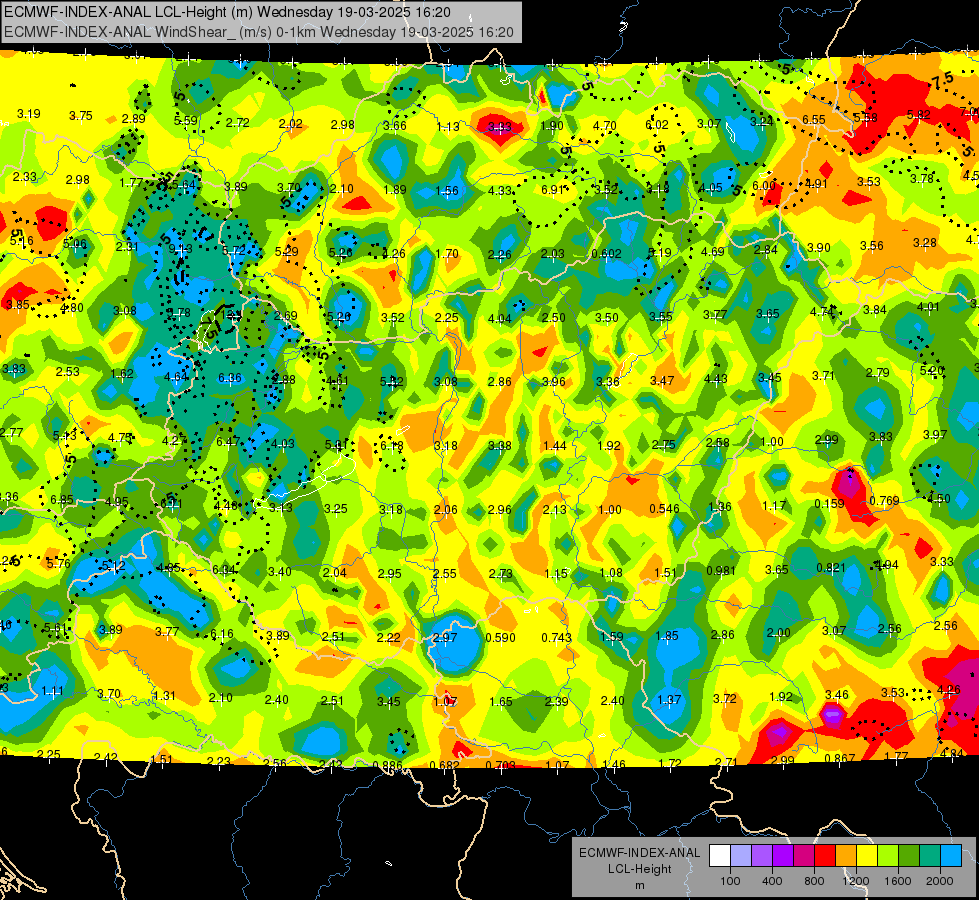Click the wind shear value '6.16'
The width and height of the screenshot is (979, 900).
pos(222,633)
